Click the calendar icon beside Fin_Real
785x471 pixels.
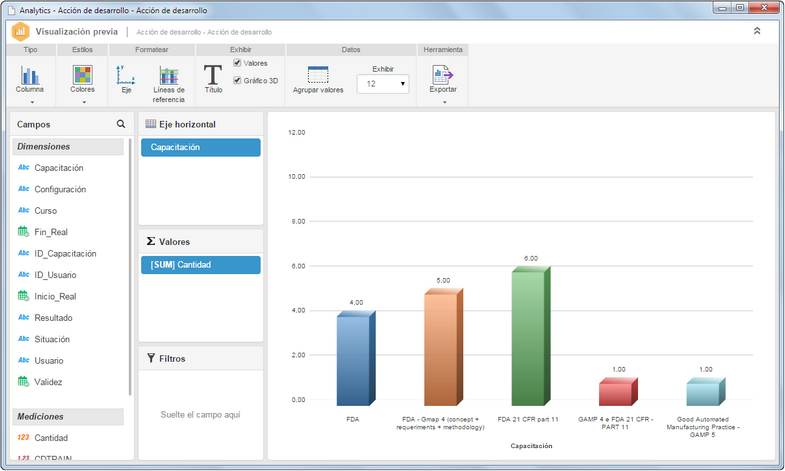tap(23, 232)
